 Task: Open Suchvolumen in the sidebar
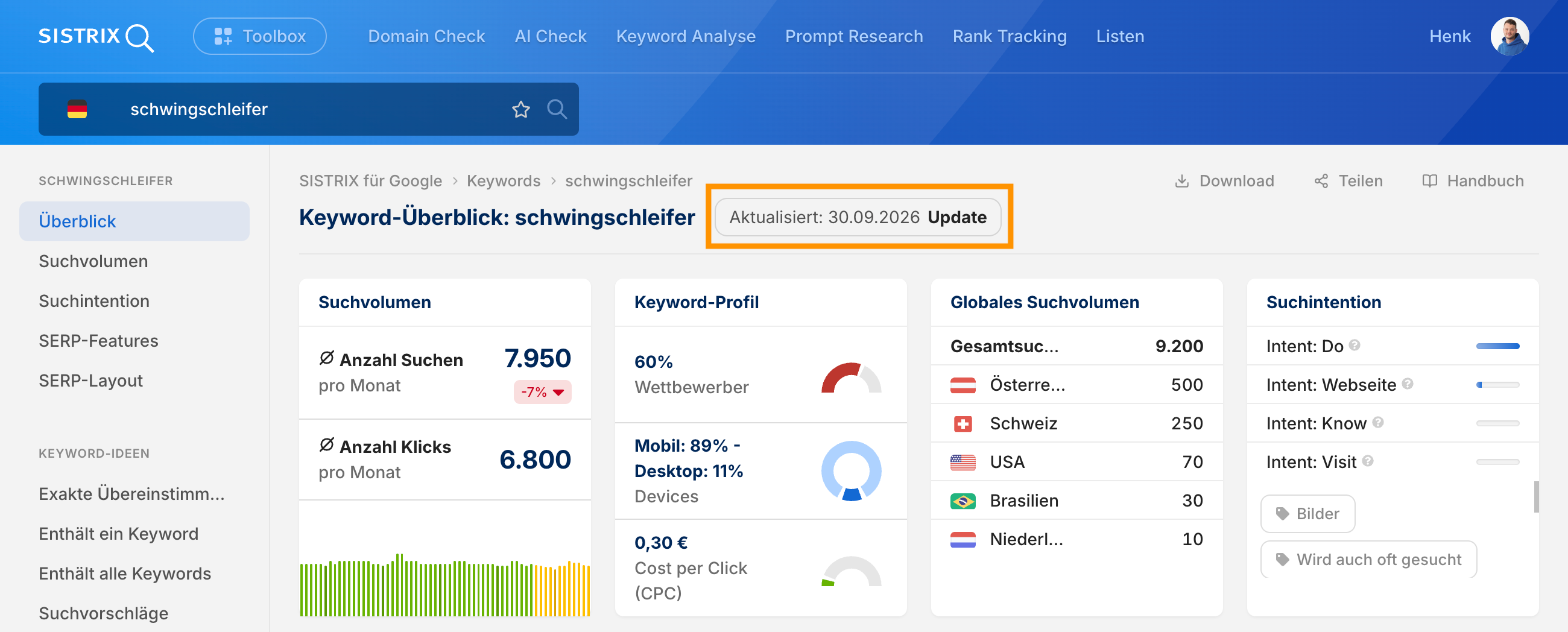click(x=93, y=261)
